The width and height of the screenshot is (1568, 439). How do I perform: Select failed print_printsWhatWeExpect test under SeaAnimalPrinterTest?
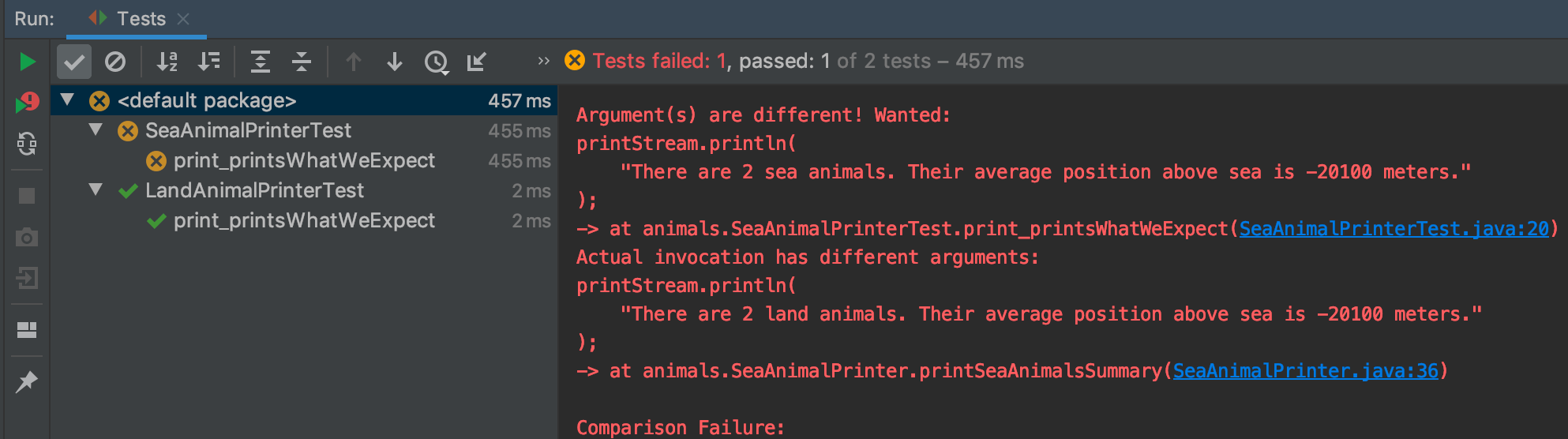tap(305, 160)
